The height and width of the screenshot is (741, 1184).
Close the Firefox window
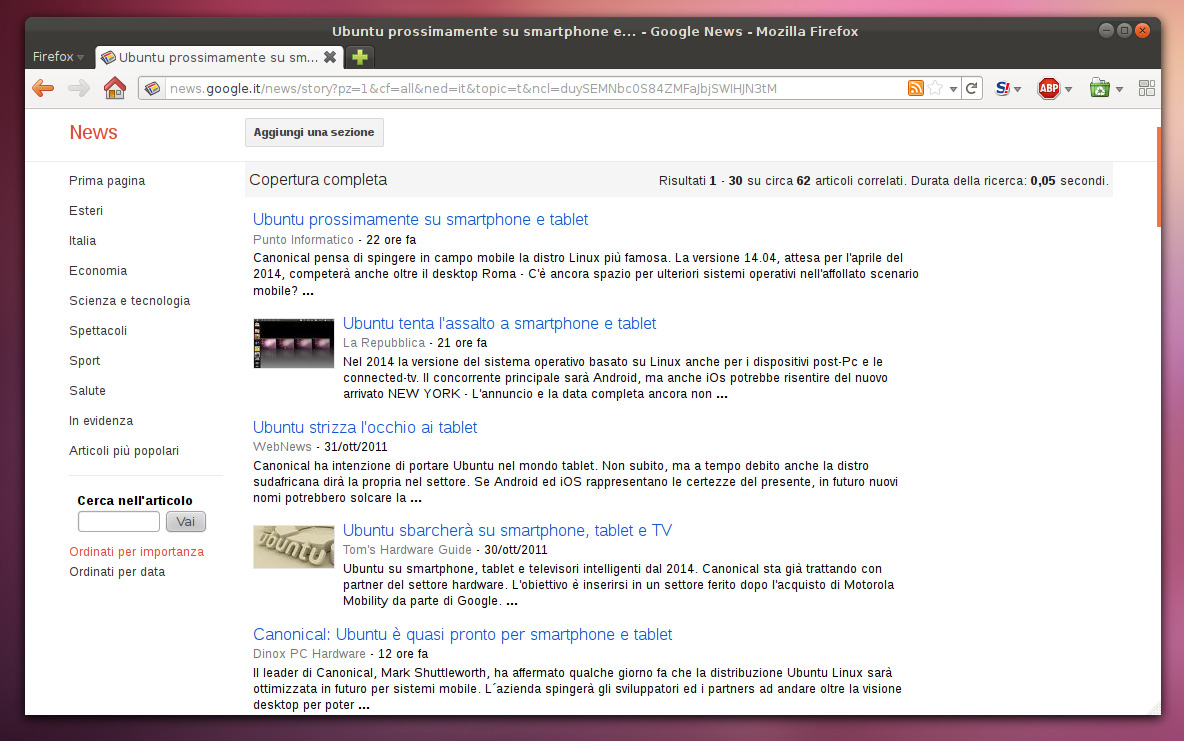(x=1142, y=30)
